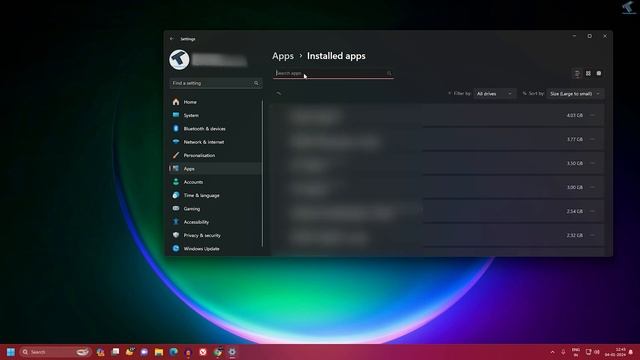Click the microphone tray icon
Viewport: 640px width, 360px height.
pos(563,352)
